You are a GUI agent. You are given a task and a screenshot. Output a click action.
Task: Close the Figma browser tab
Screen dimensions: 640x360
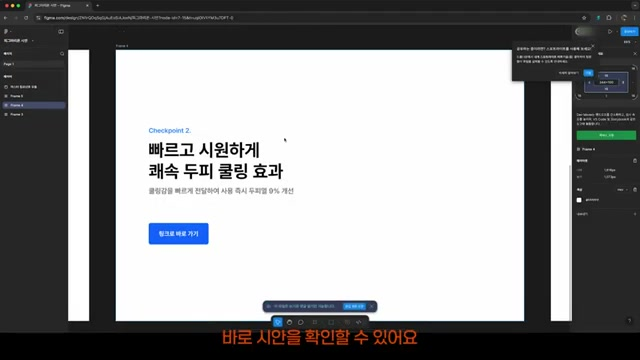87,6
